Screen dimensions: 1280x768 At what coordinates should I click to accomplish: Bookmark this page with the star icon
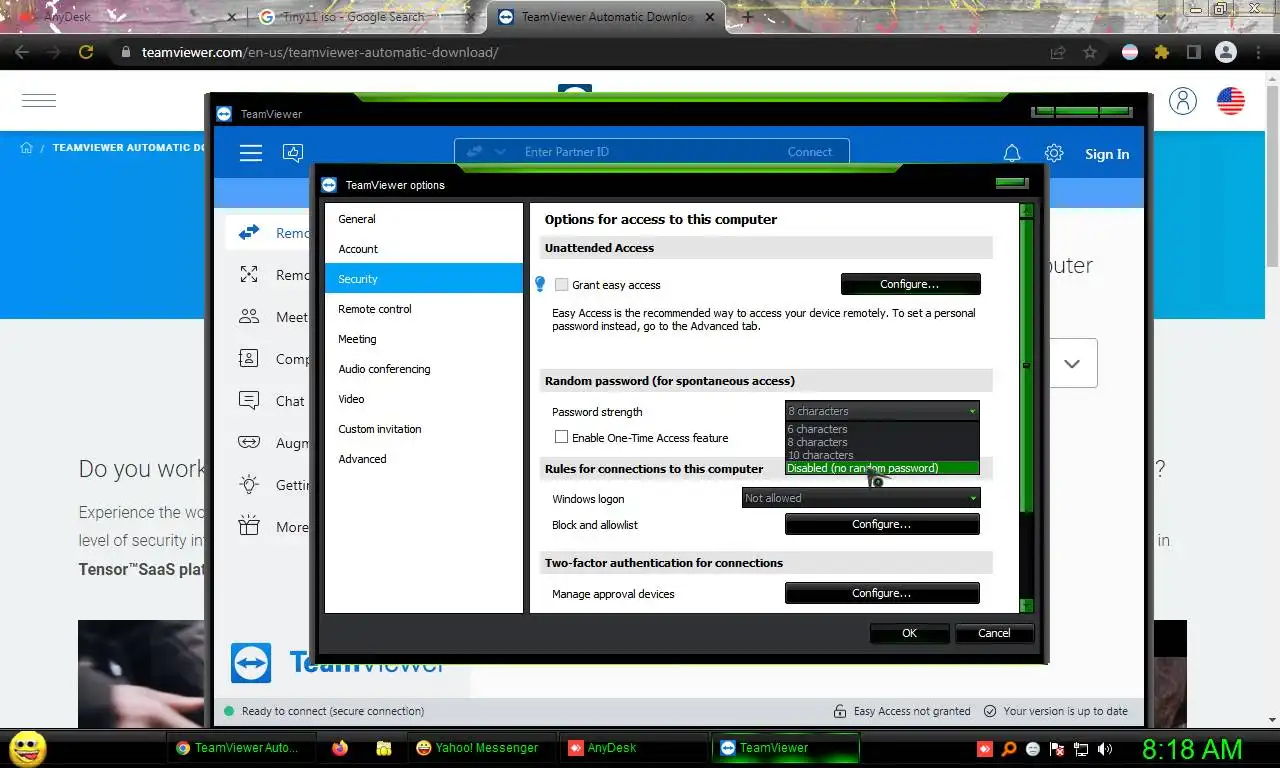[1090, 52]
